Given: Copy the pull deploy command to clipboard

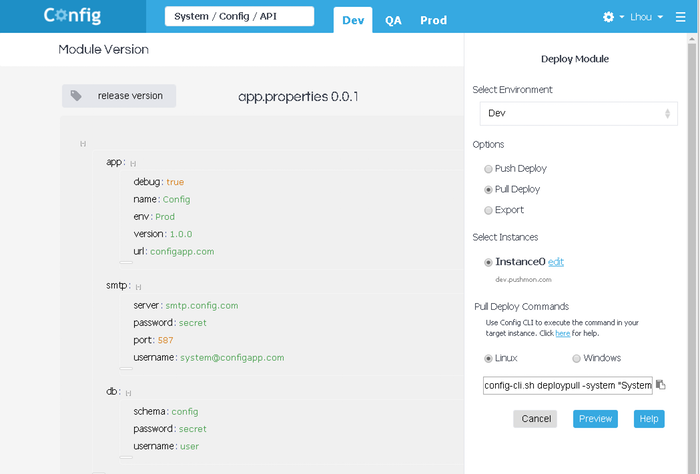Looking at the screenshot, I should pos(661,385).
